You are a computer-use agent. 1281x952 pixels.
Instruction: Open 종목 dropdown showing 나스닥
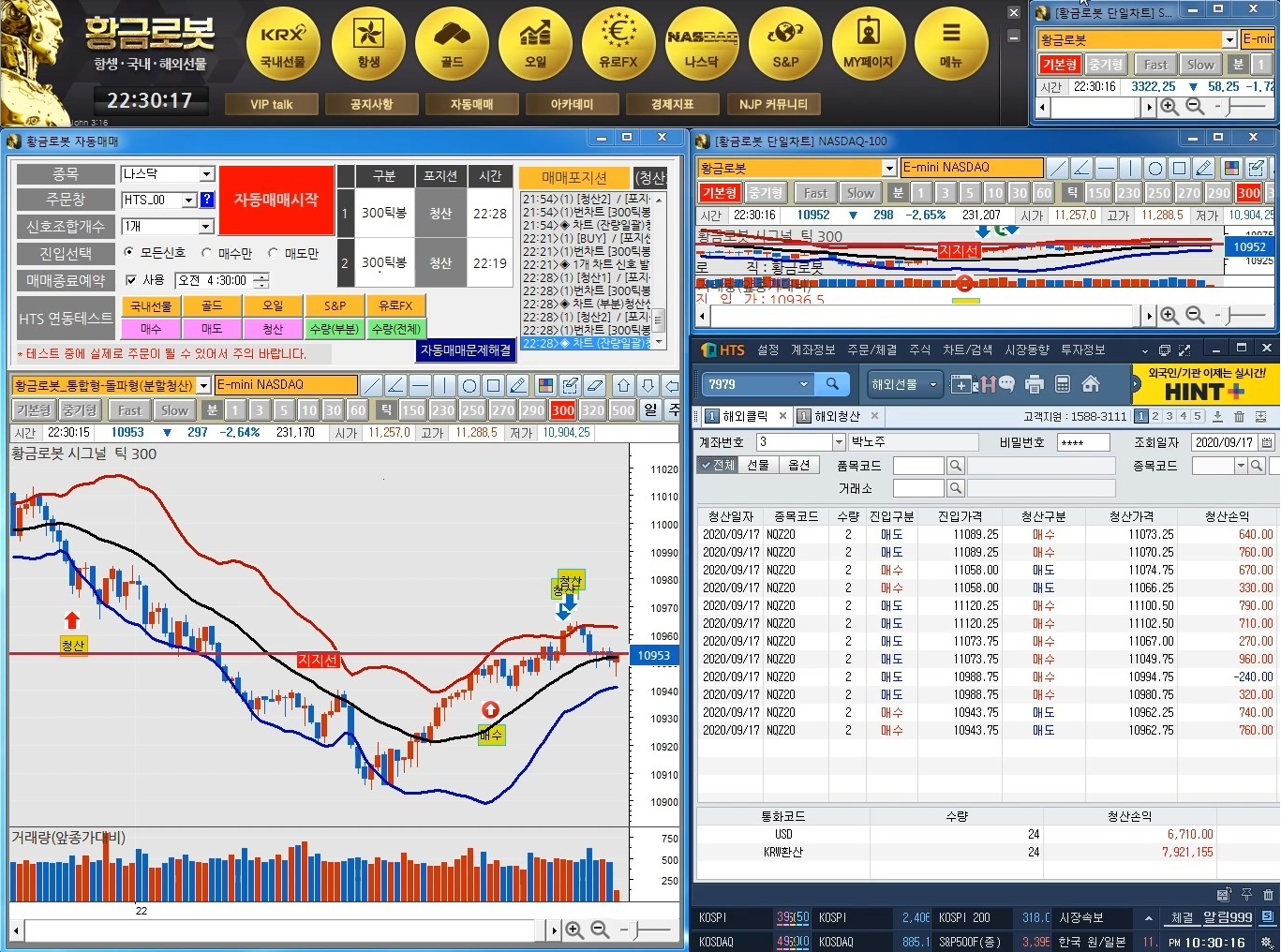click(x=206, y=174)
